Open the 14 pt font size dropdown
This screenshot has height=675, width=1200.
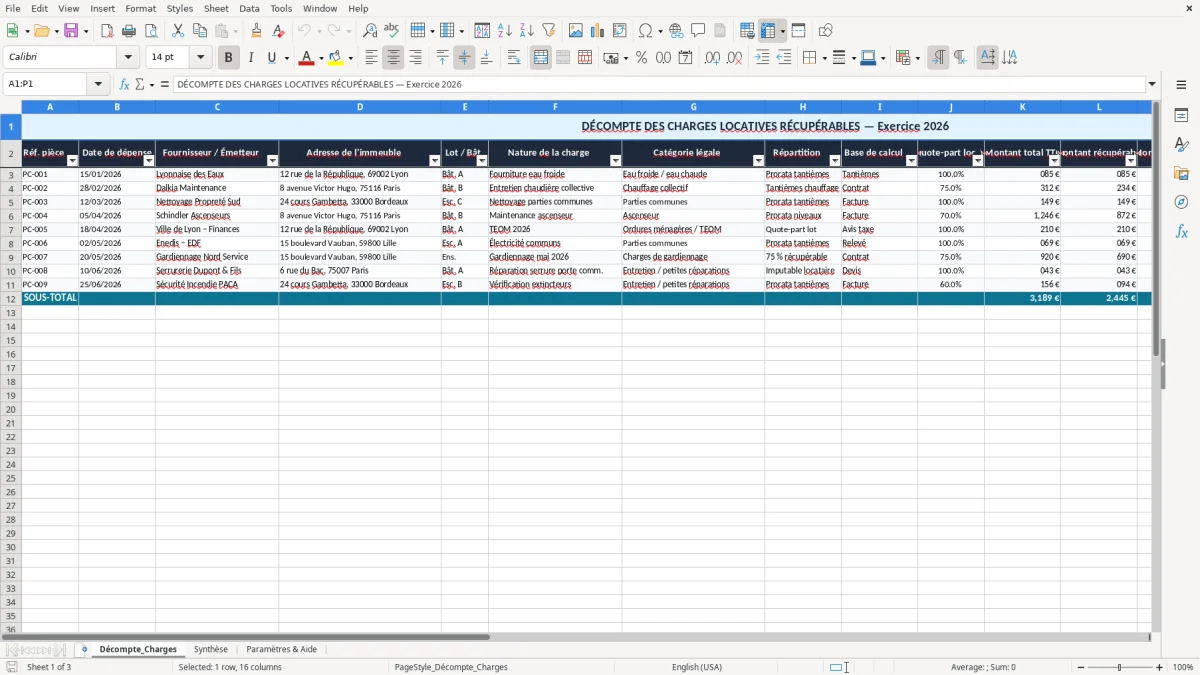pos(200,58)
